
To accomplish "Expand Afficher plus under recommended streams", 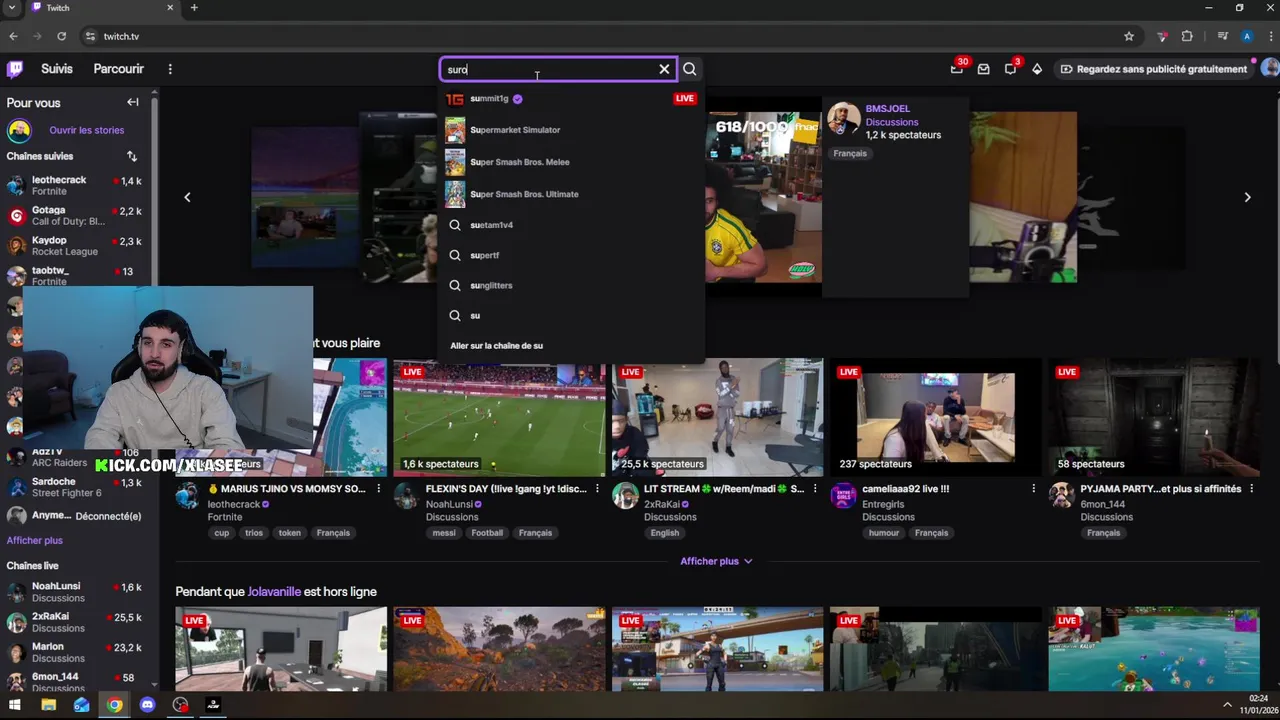I will click(x=716, y=561).
